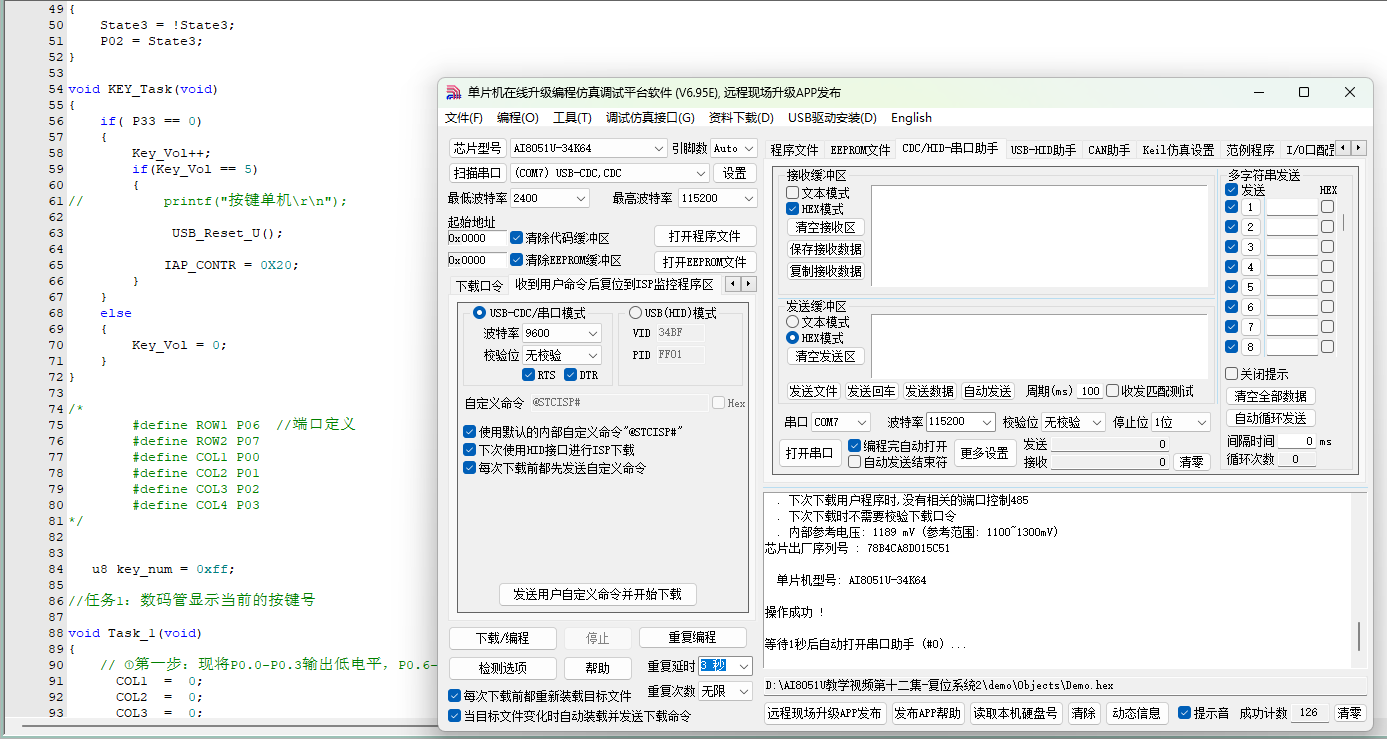Viewport: 1387px width, 739px height.
Task: Click left arrow beside I/O口配 tab
Action: (x=1343, y=148)
